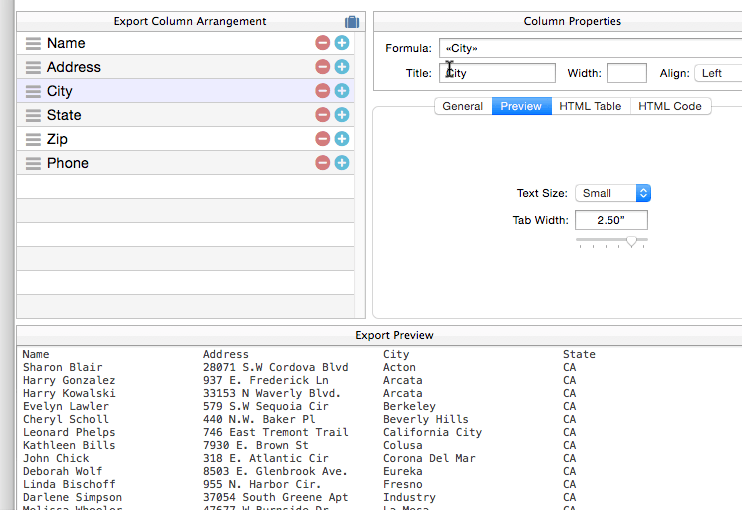
Task: Click the blue plus button beside State
Action: pyautogui.click(x=342, y=115)
